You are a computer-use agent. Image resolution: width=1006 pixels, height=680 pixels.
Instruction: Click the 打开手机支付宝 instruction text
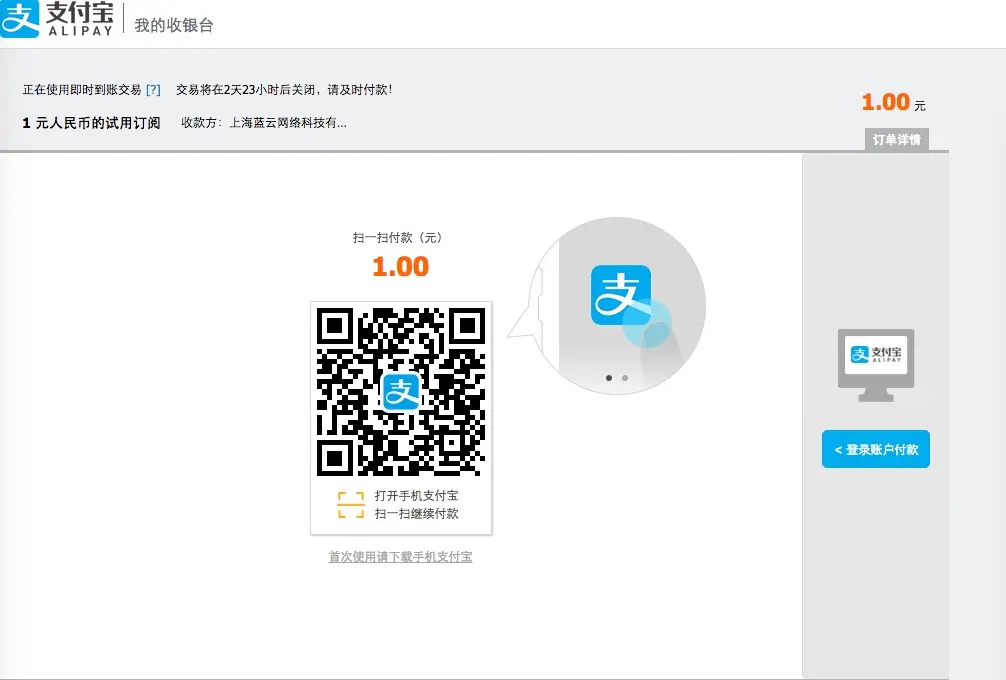click(x=416, y=496)
